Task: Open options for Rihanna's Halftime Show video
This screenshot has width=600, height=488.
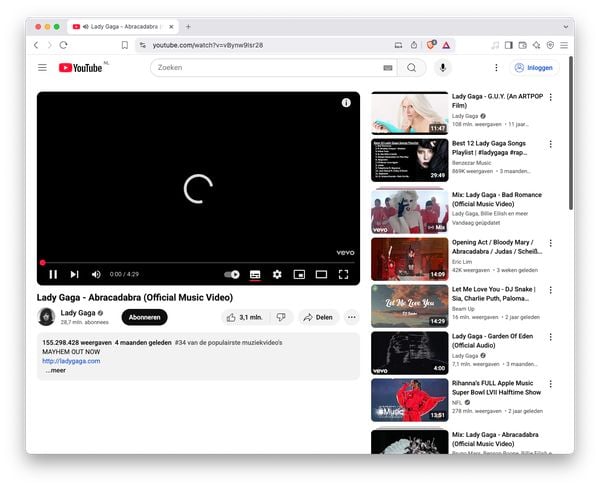Action: [x=551, y=384]
